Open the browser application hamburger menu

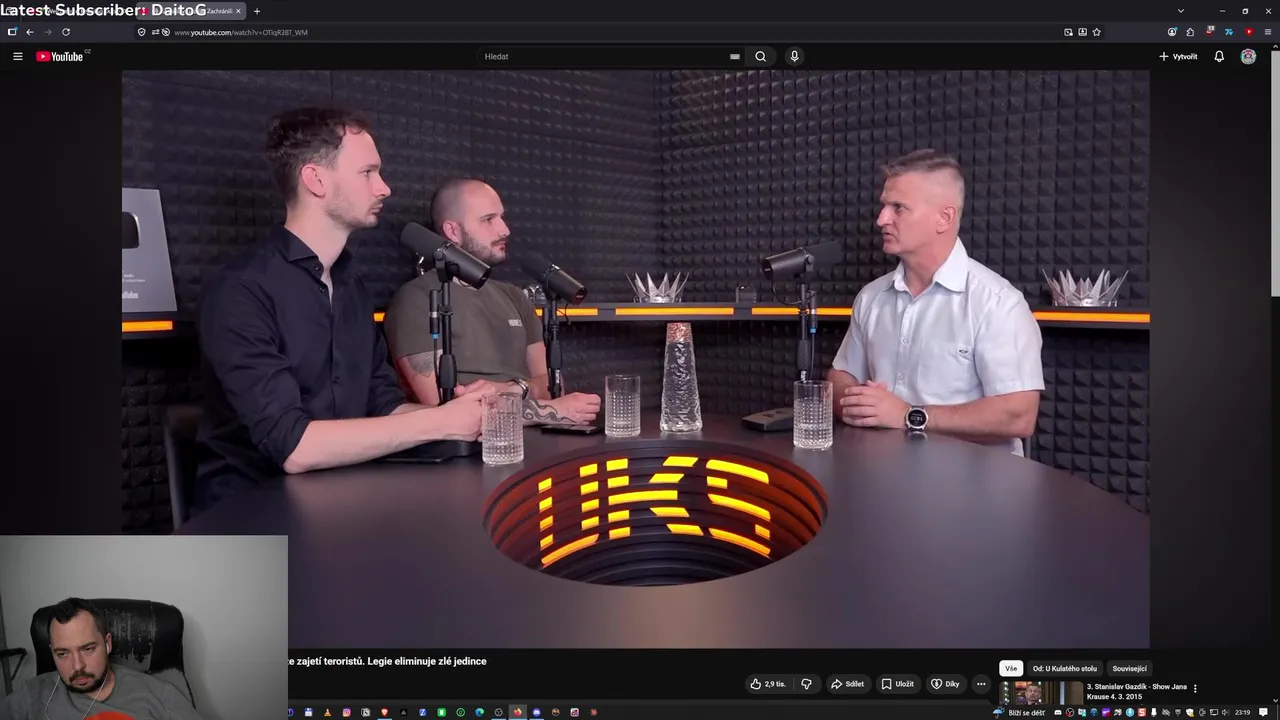click(x=1267, y=32)
